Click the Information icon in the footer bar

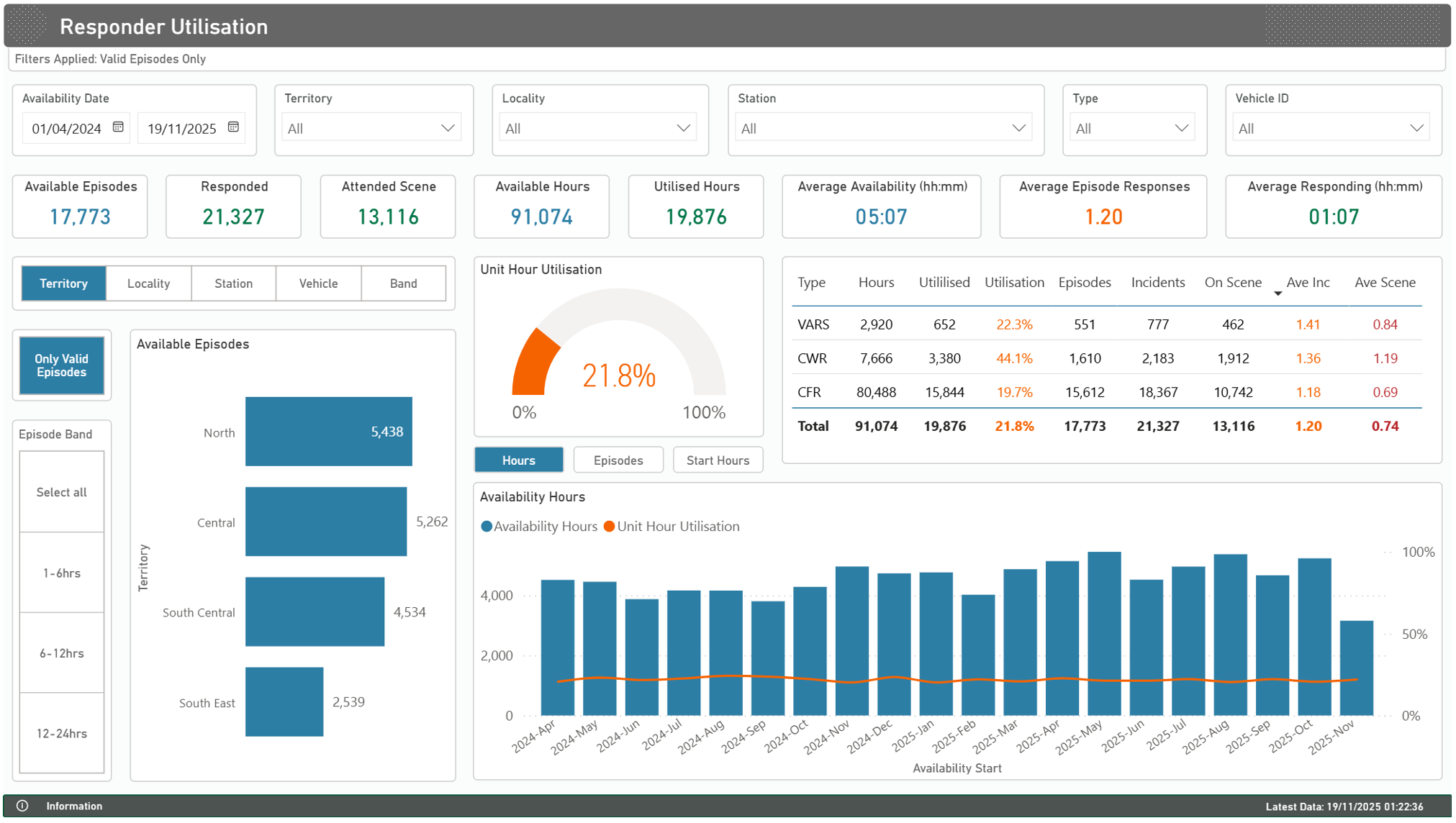24,806
